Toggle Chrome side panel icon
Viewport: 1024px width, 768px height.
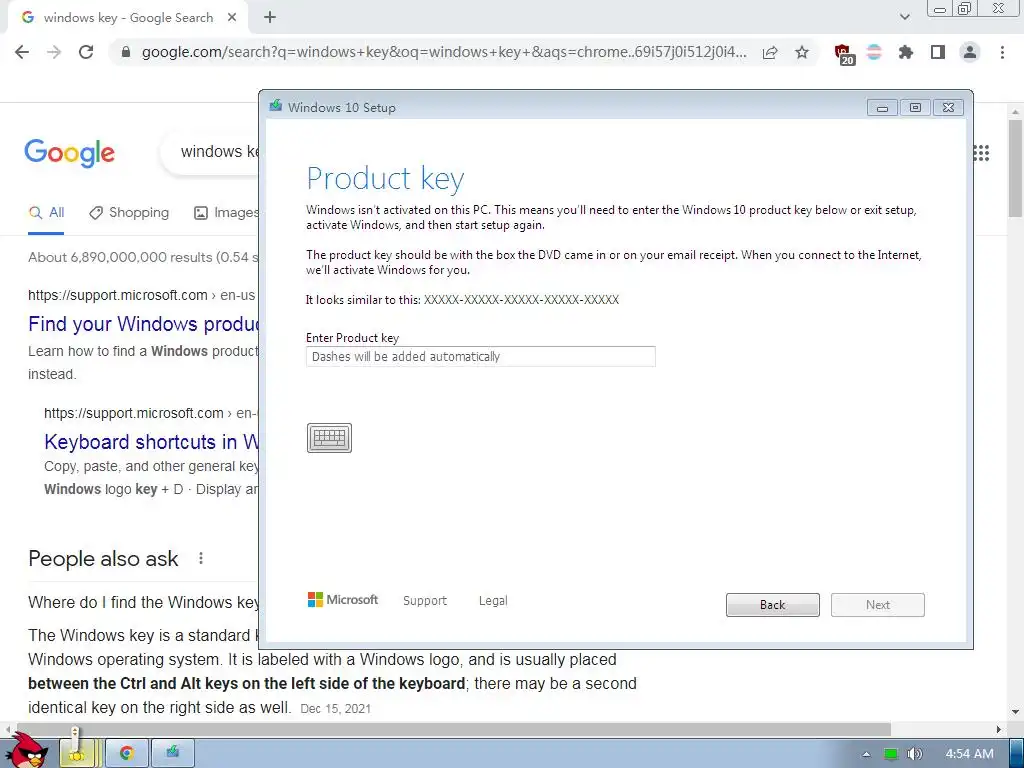pos(938,52)
